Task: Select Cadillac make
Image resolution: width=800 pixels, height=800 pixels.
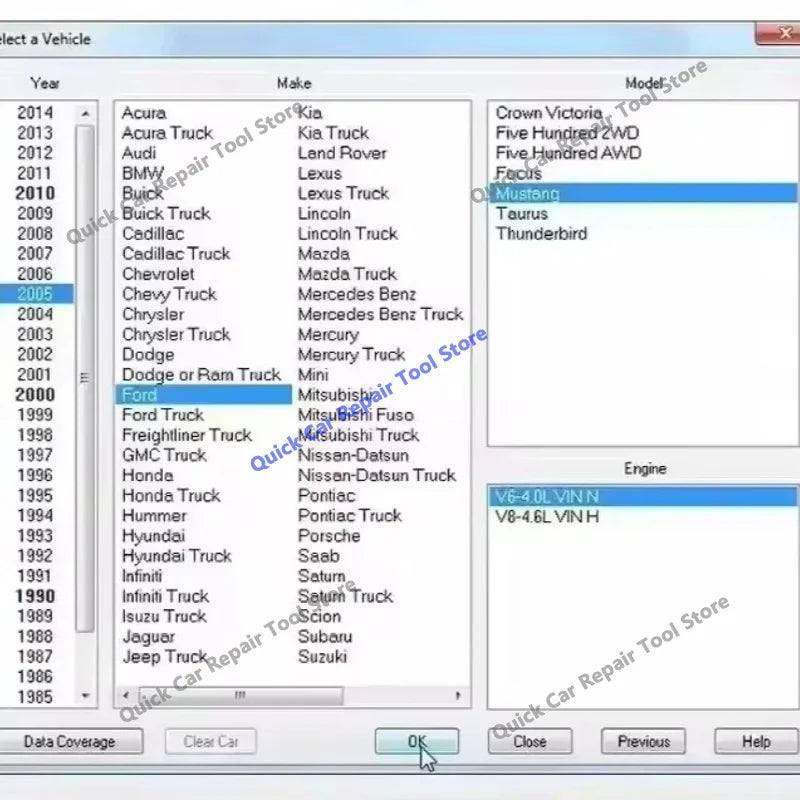Action: coord(153,234)
